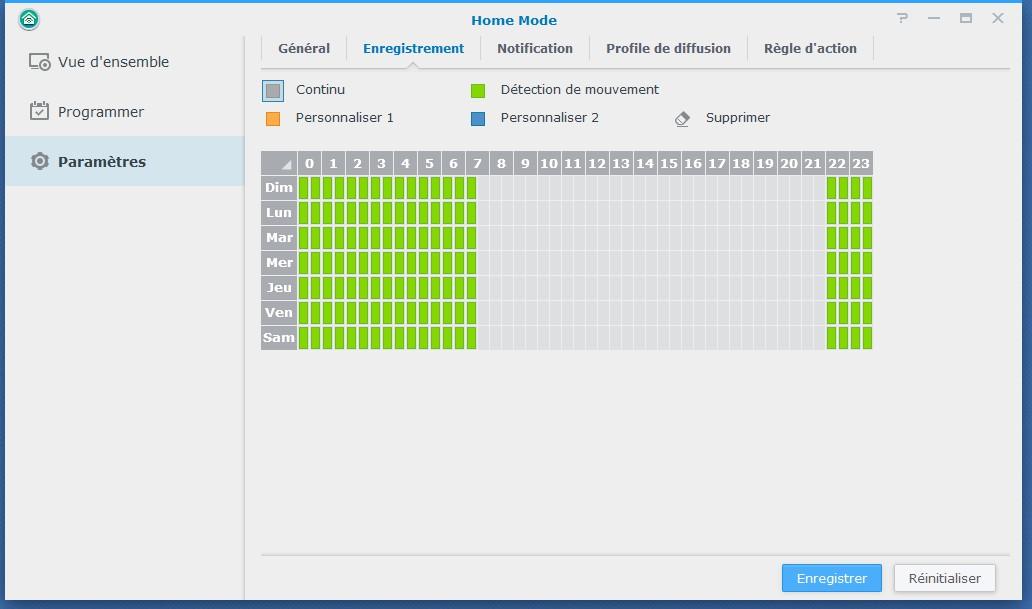Open Programmer in the sidebar
The image size is (1032, 609).
(100, 112)
